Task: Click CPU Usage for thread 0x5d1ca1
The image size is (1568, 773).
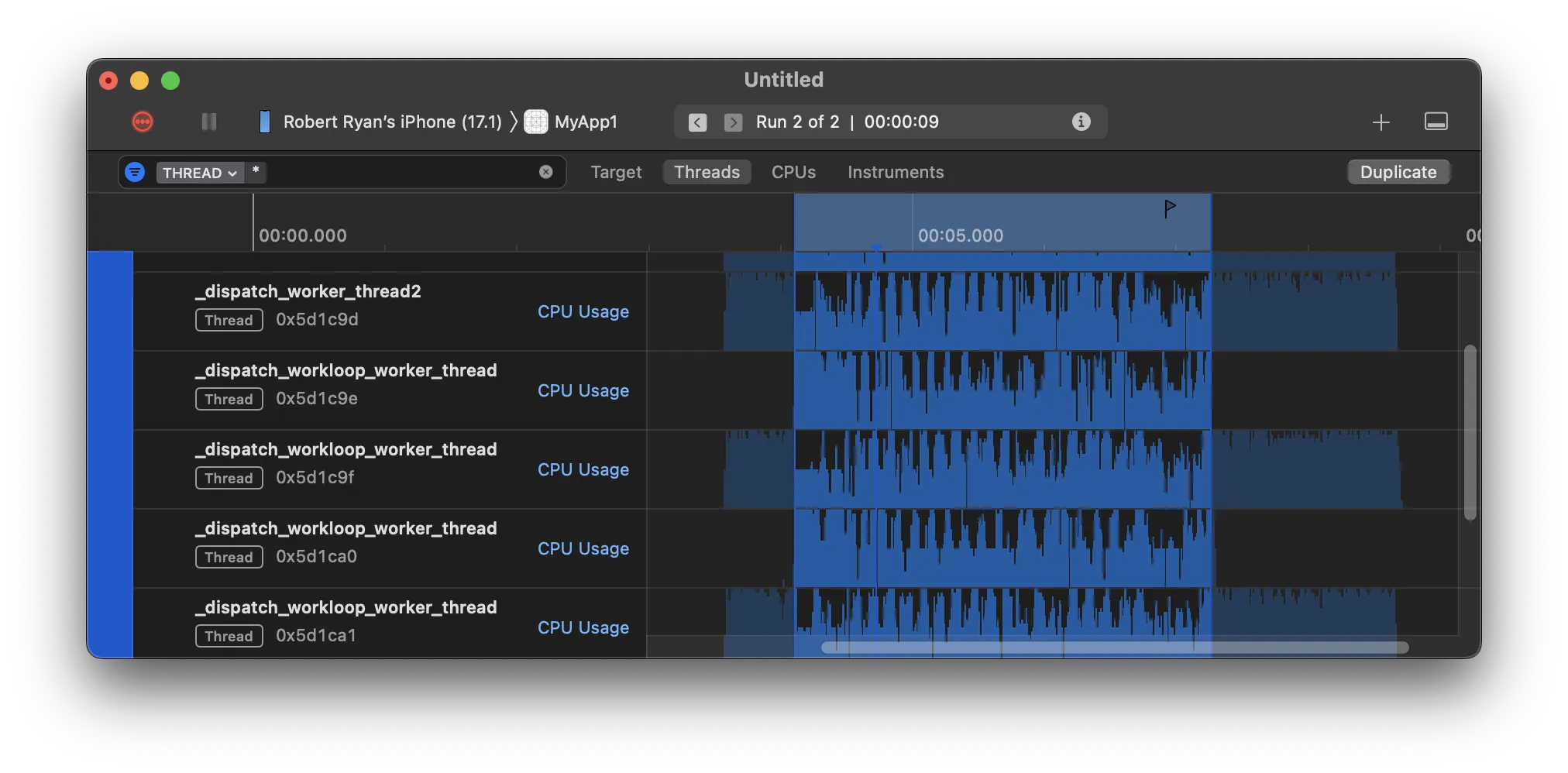Action: (583, 627)
